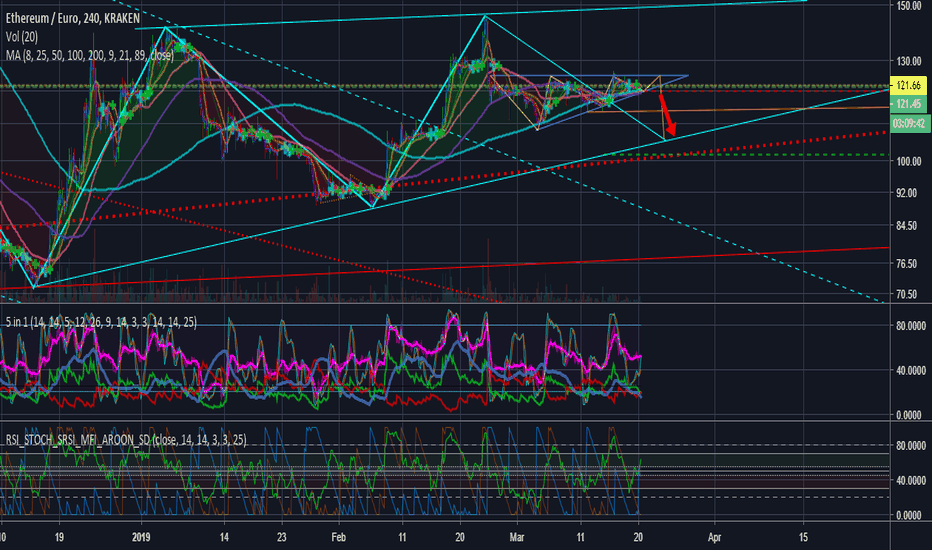Click the 84.50 price axis label
Screen dimensions: 932x550
[x=906, y=226]
